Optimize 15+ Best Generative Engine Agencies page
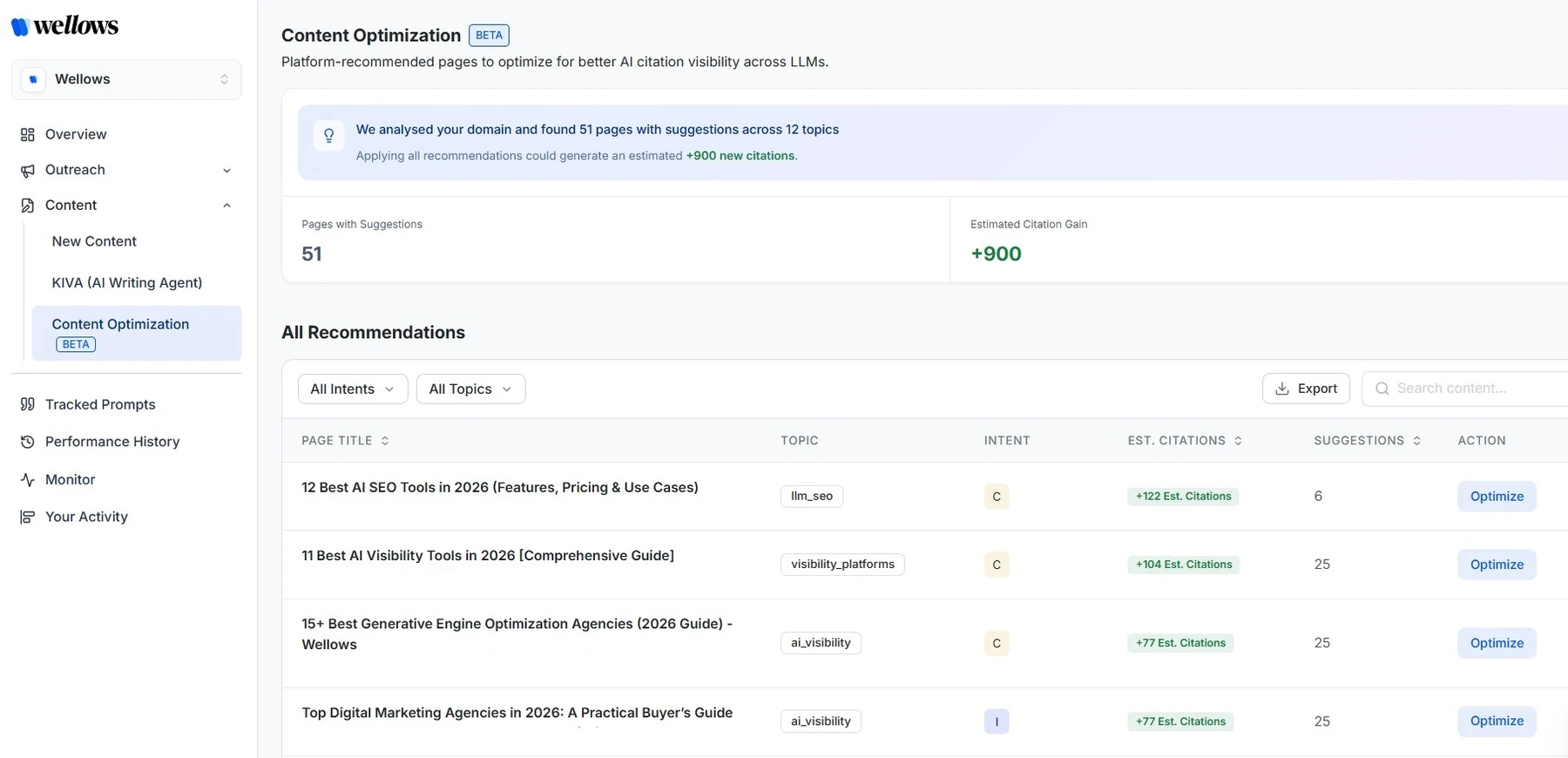Viewport: 1568px width, 758px height. (1497, 643)
